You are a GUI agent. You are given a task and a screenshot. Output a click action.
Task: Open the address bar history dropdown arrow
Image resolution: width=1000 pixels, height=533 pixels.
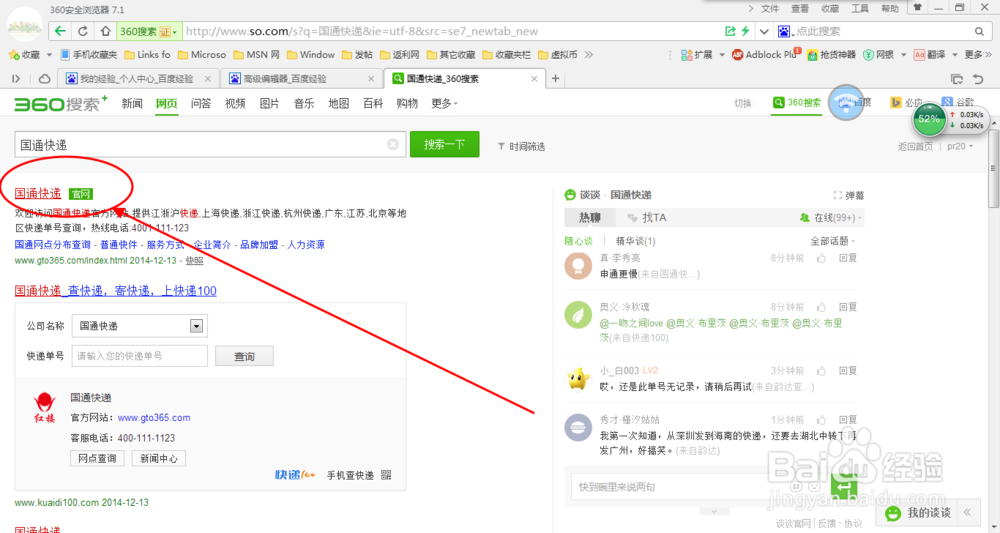(x=763, y=31)
